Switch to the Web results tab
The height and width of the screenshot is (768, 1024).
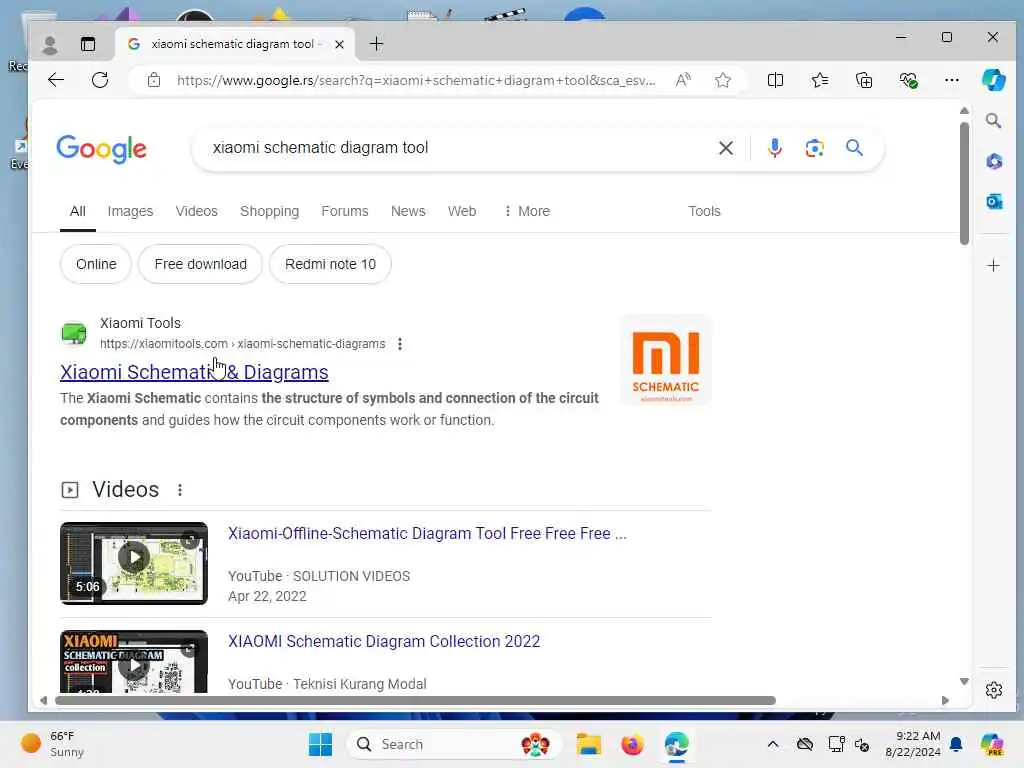[462, 212]
